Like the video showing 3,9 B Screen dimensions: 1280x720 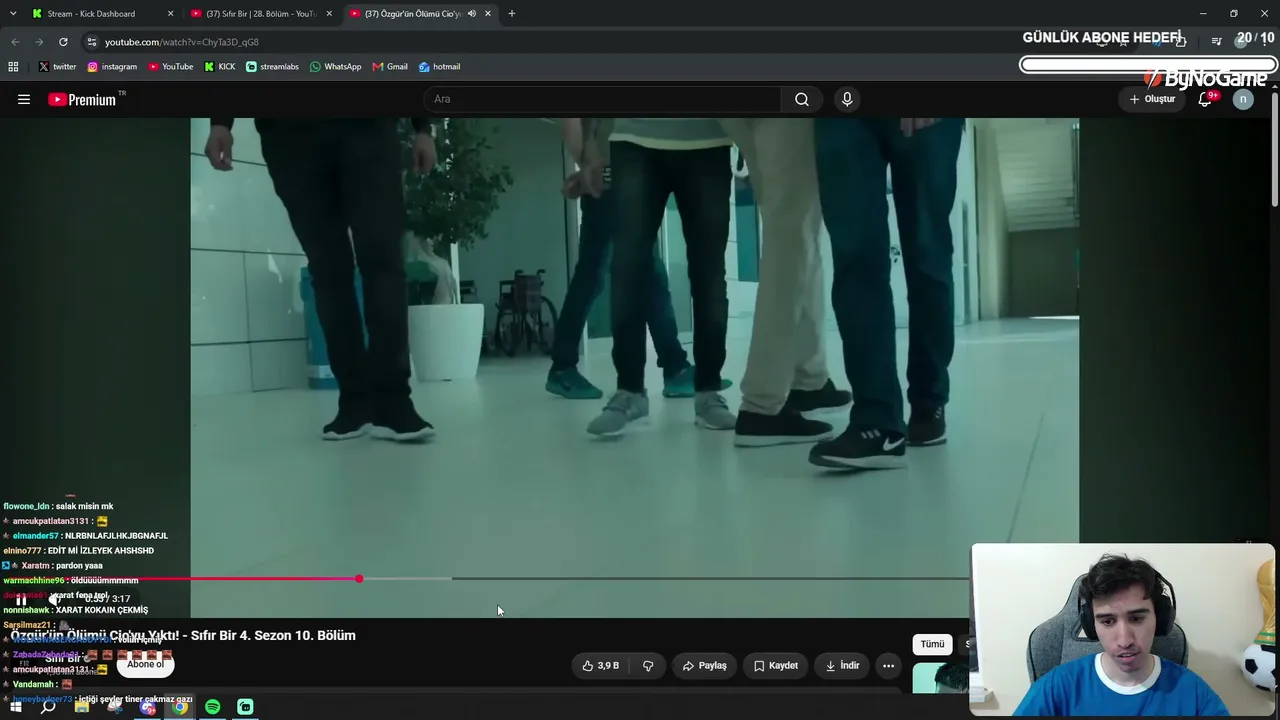[x=600, y=665]
